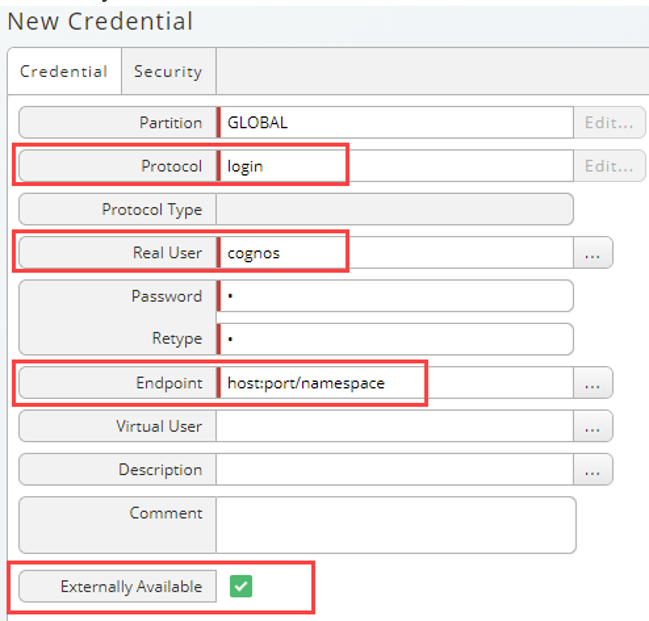This screenshot has width=649, height=621.
Task: Click the Partition field showing GLOBAL
Action: (395, 123)
